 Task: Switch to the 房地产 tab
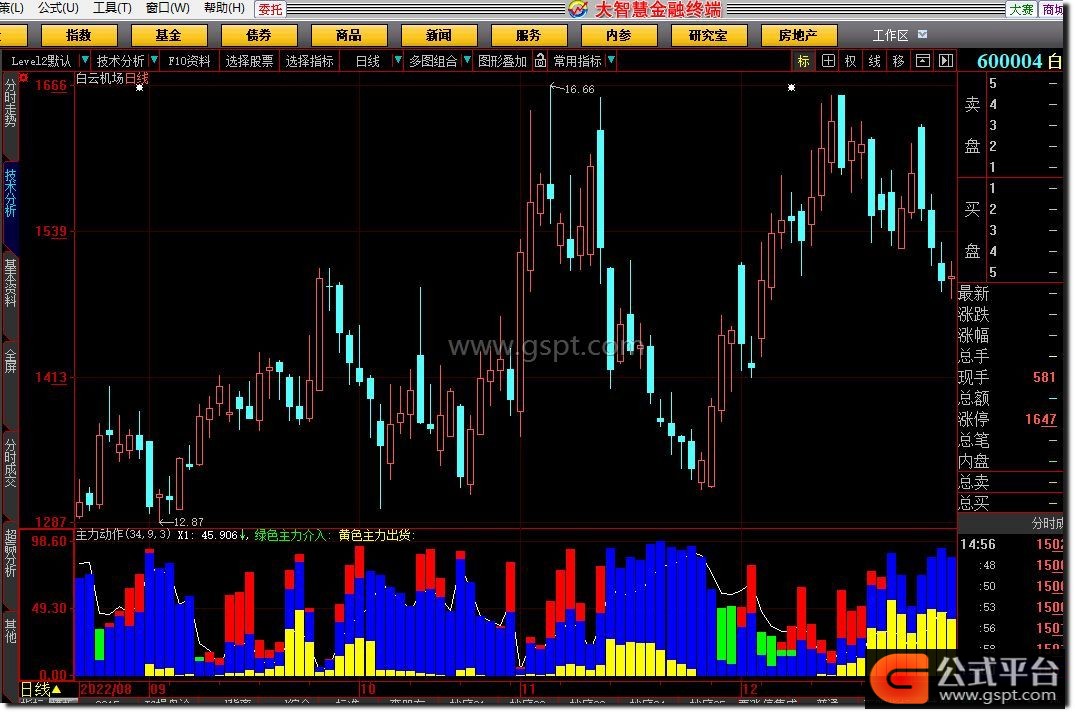coord(799,35)
